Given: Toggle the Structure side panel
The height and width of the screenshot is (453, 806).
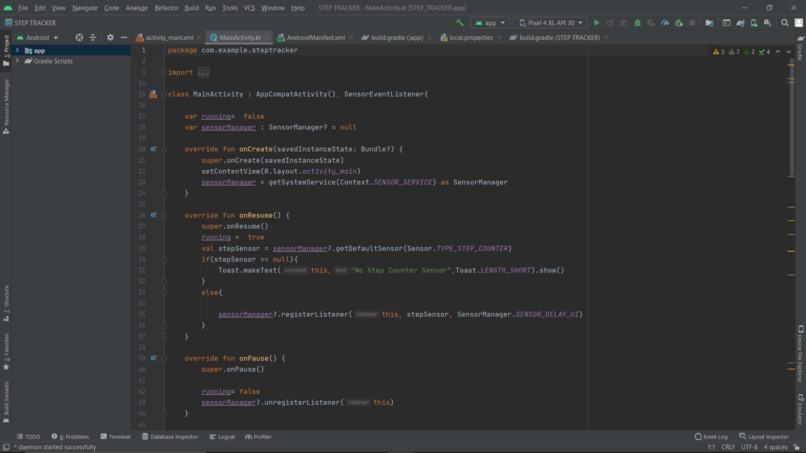Looking at the screenshot, I should pyautogui.click(x=6, y=303).
